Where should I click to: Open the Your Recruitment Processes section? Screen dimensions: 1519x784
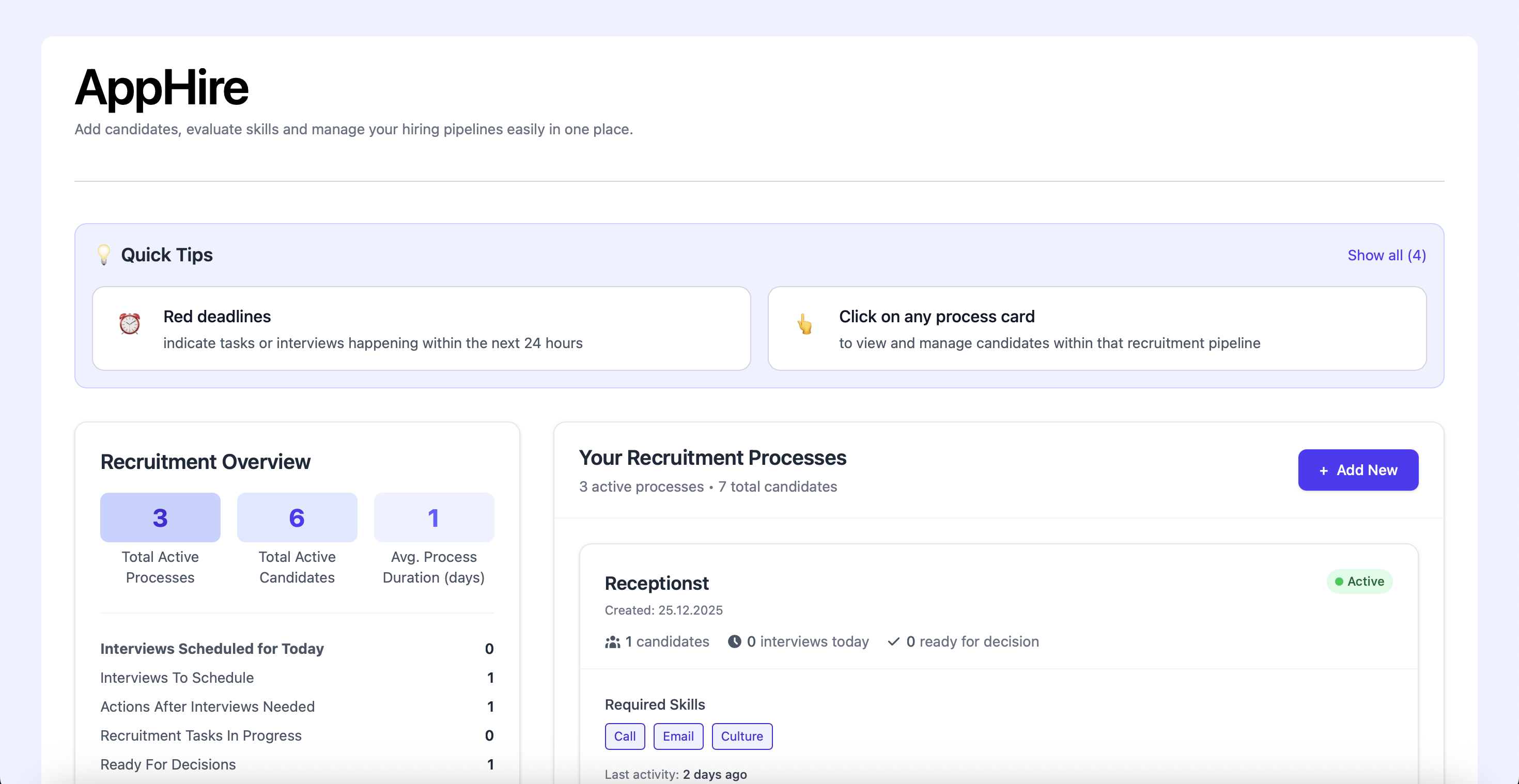point(712,458)
